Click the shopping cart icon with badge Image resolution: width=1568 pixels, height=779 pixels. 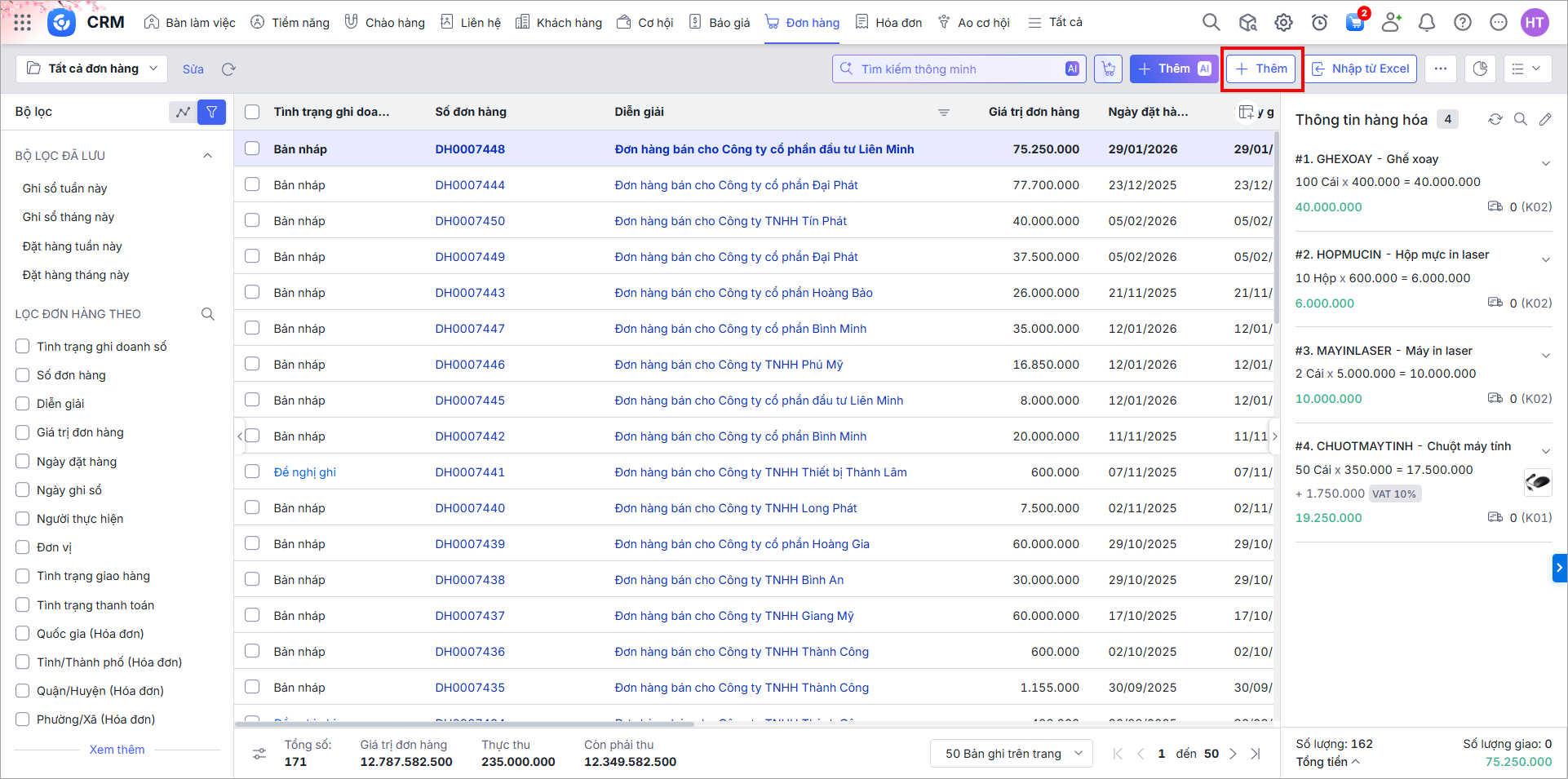(x=1355, y=22)
